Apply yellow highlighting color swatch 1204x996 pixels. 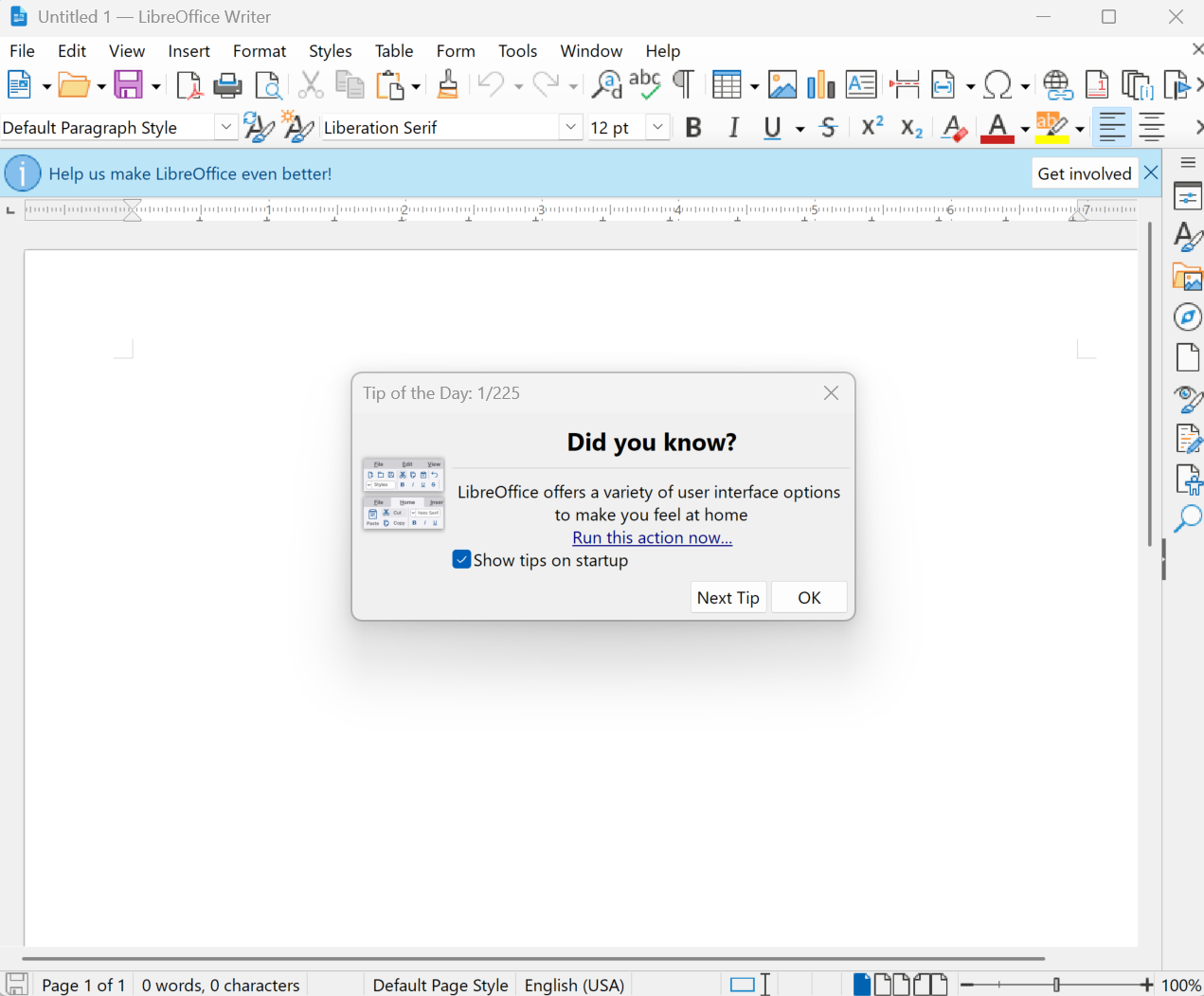tap(1051, 129)
